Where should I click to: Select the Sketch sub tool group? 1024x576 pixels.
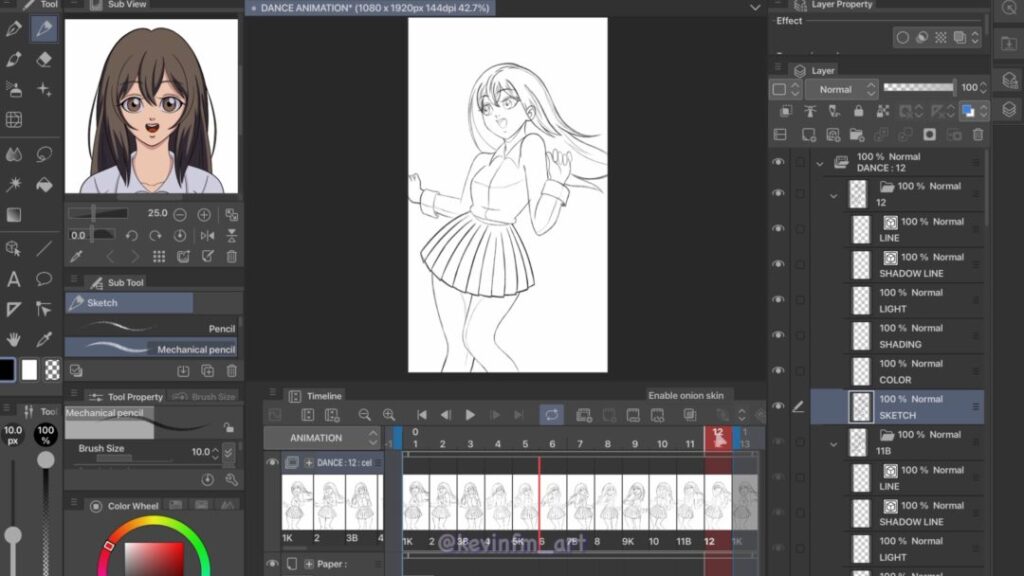tap(129, 302)
